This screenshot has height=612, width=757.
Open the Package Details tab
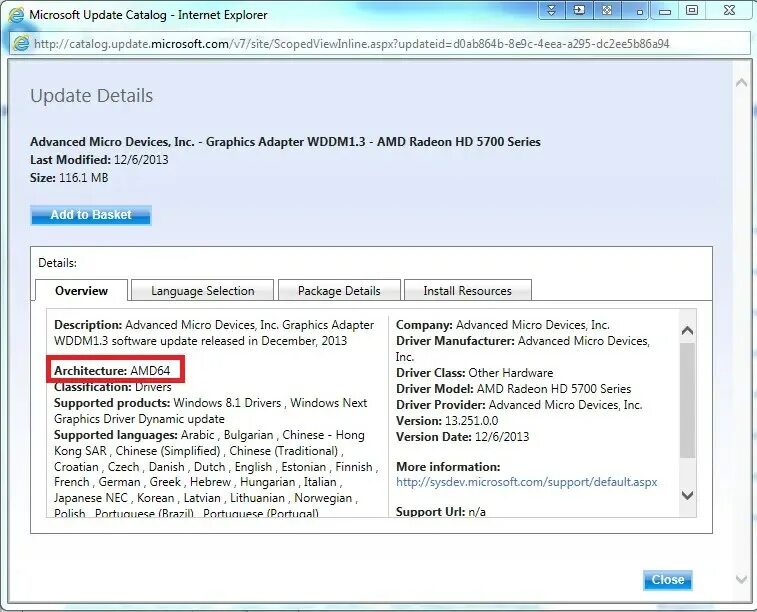click(339, 291)
